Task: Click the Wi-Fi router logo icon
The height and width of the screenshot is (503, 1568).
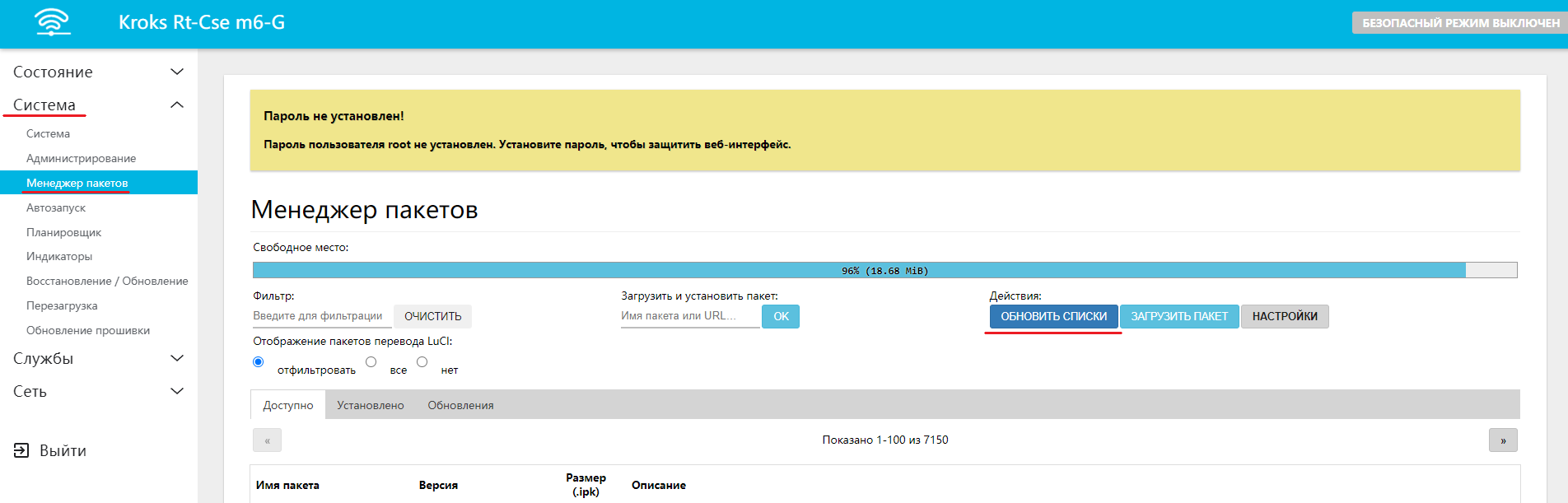Action: coord(53,22)
